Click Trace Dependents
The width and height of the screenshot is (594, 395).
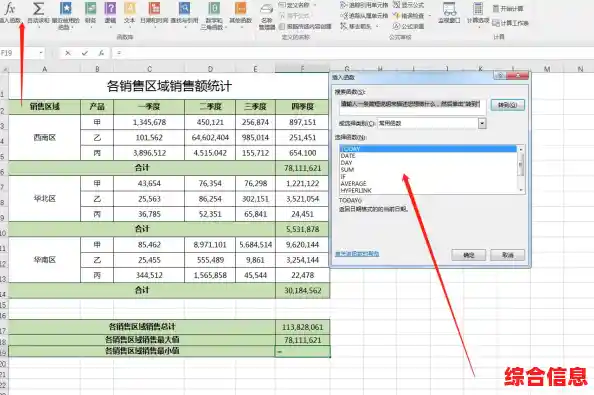(x=364, y=16)
